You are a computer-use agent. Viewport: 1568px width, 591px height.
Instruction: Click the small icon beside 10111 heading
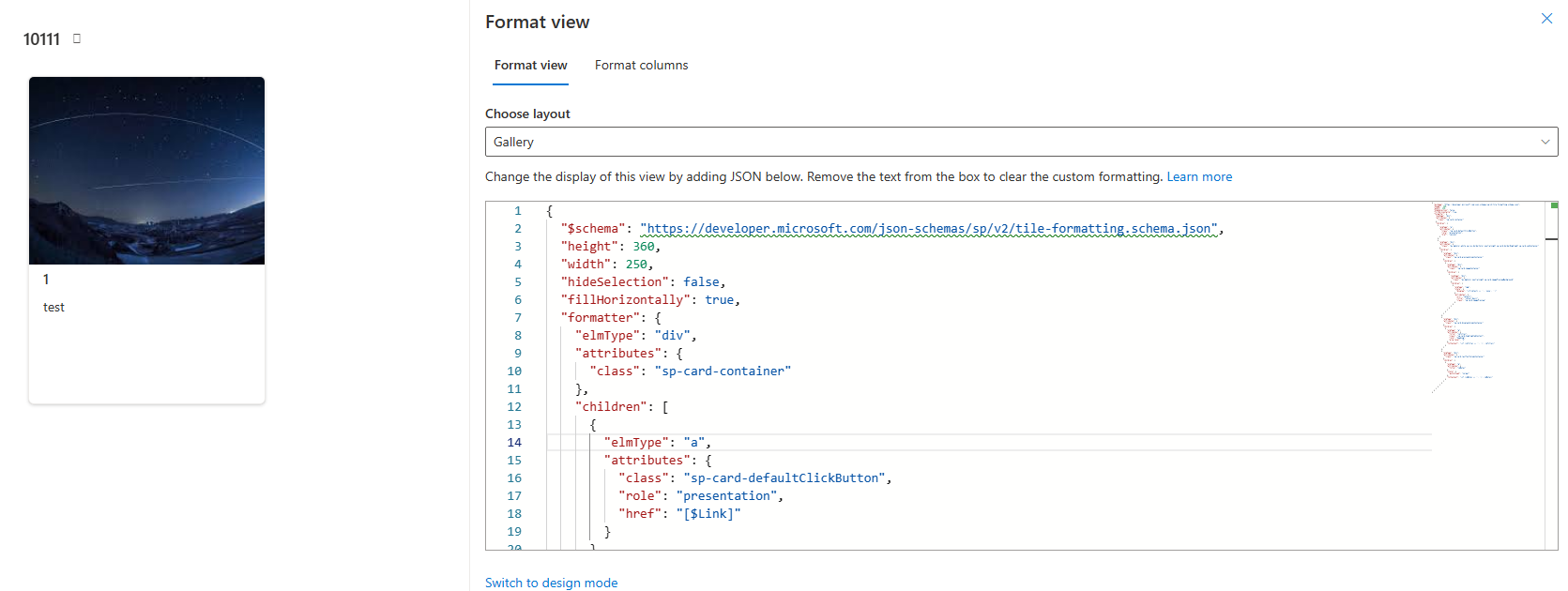tap(77, 38)
